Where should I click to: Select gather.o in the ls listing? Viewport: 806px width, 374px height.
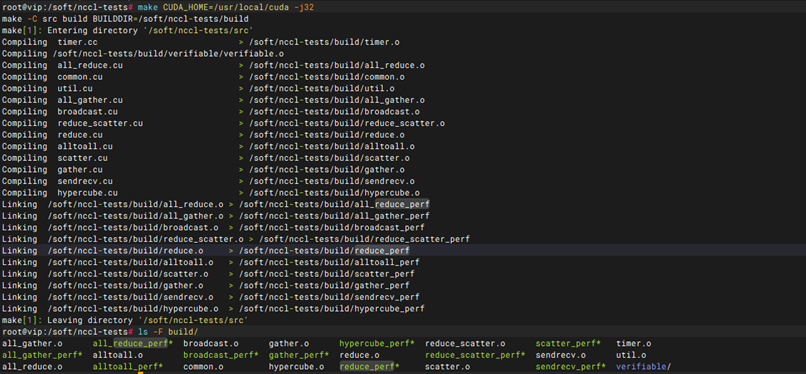(289, 344)
